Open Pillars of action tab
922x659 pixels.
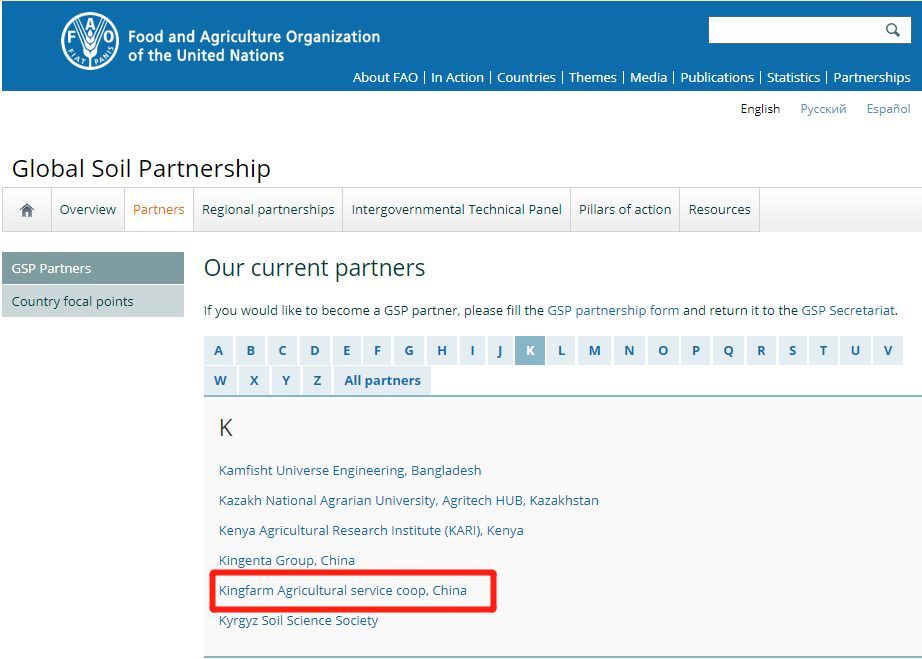625,210
